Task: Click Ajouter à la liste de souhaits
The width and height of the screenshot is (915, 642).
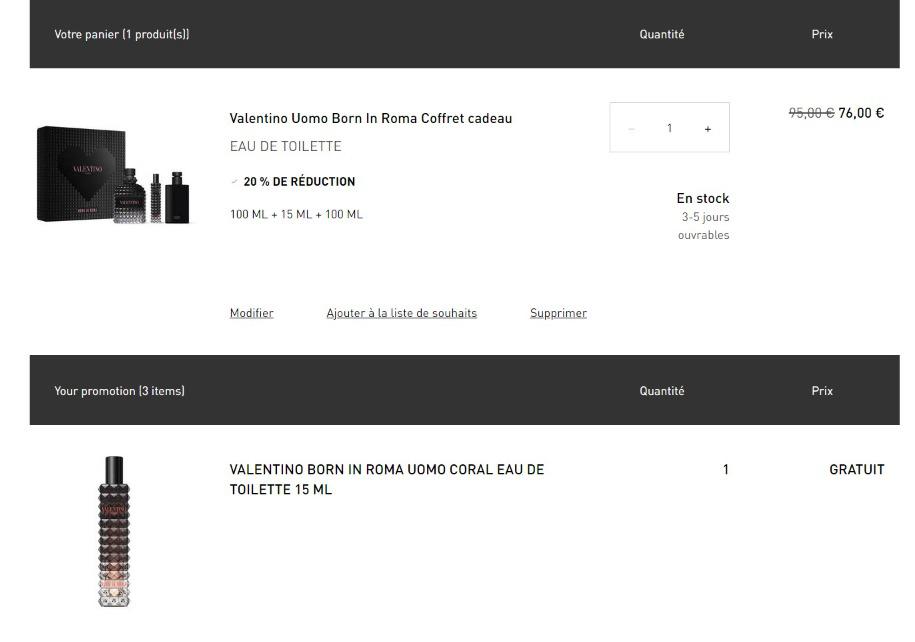Action: 401,313
